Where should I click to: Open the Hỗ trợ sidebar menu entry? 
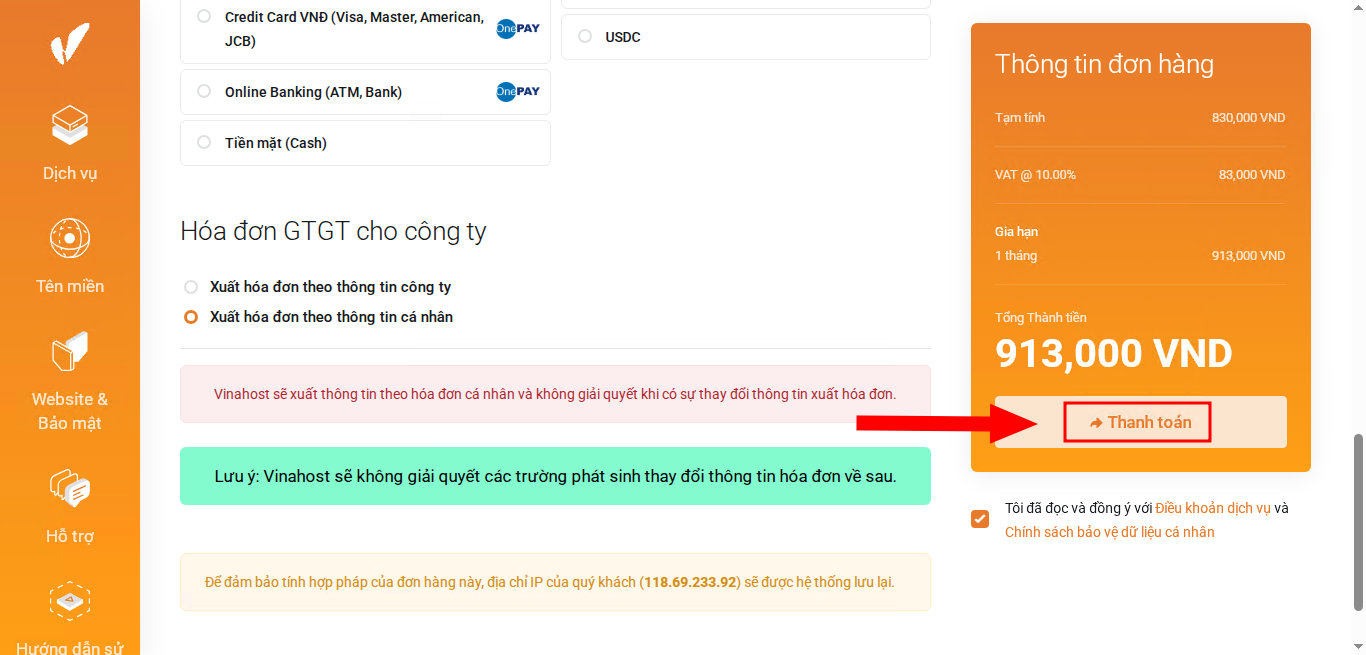click(69, 535)
